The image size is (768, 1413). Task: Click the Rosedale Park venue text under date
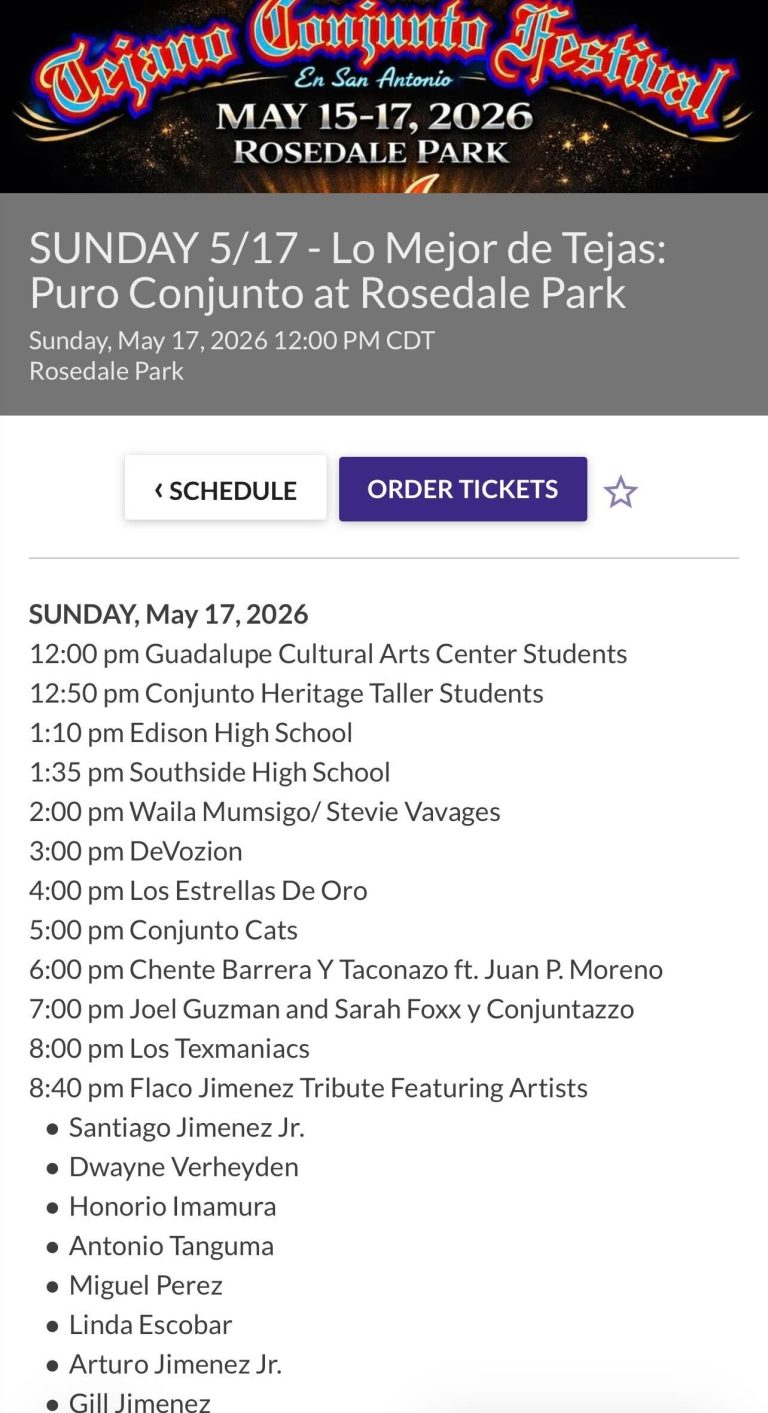(106, 371)
